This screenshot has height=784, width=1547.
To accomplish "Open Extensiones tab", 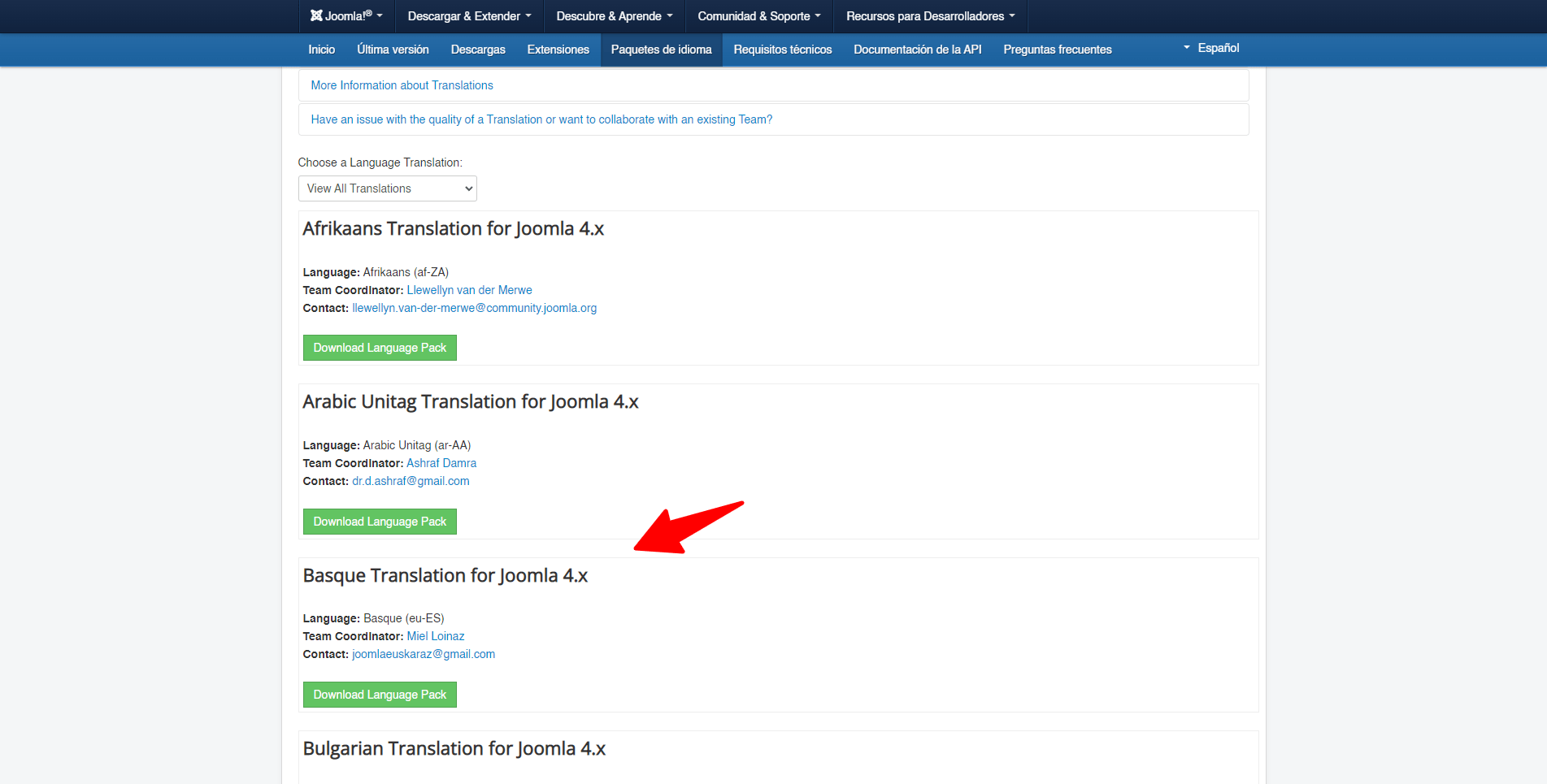I will (558, 50).
